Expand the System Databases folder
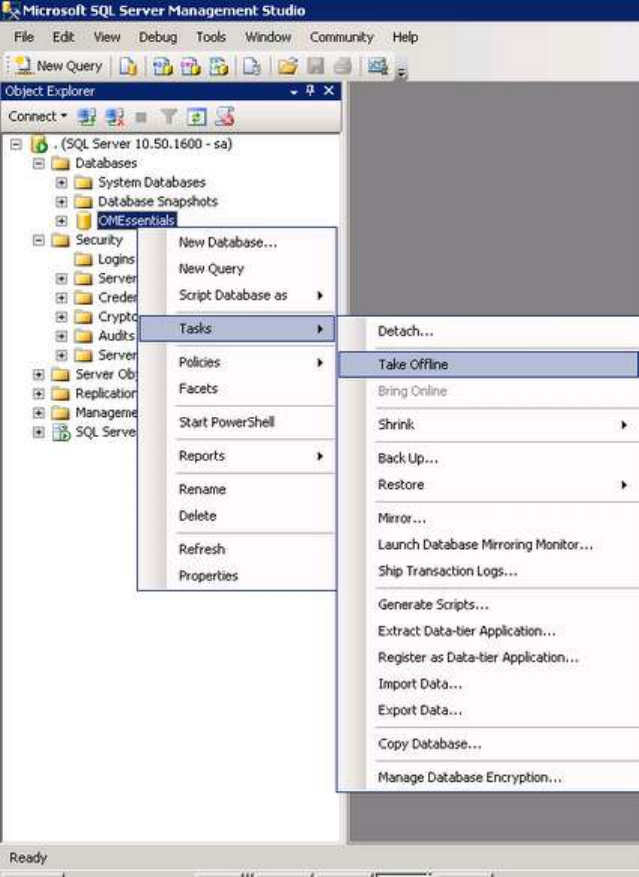The image size is (639, 877). click(x=61, y=182)
